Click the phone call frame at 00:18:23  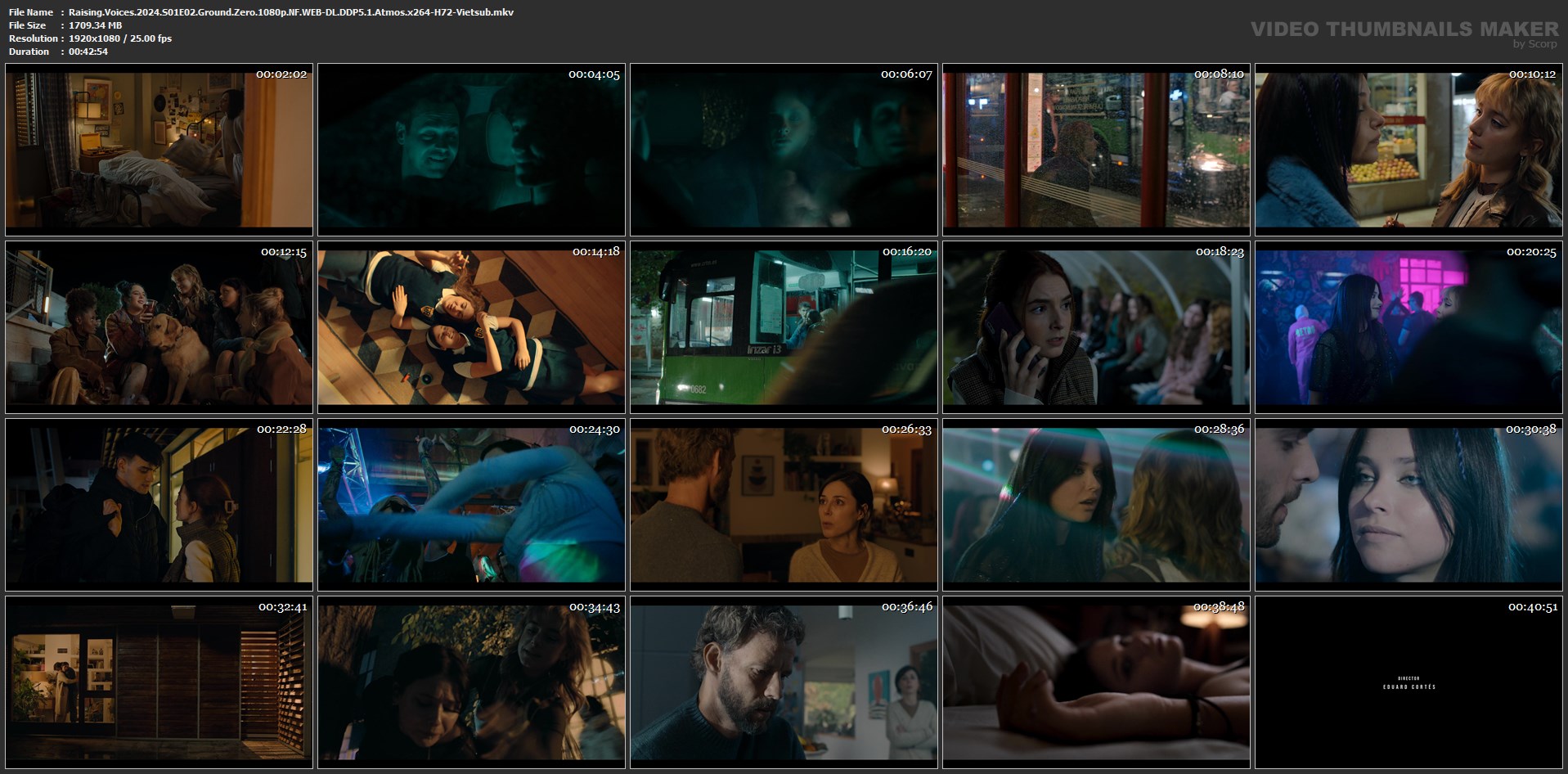(x=1096, y=327)
